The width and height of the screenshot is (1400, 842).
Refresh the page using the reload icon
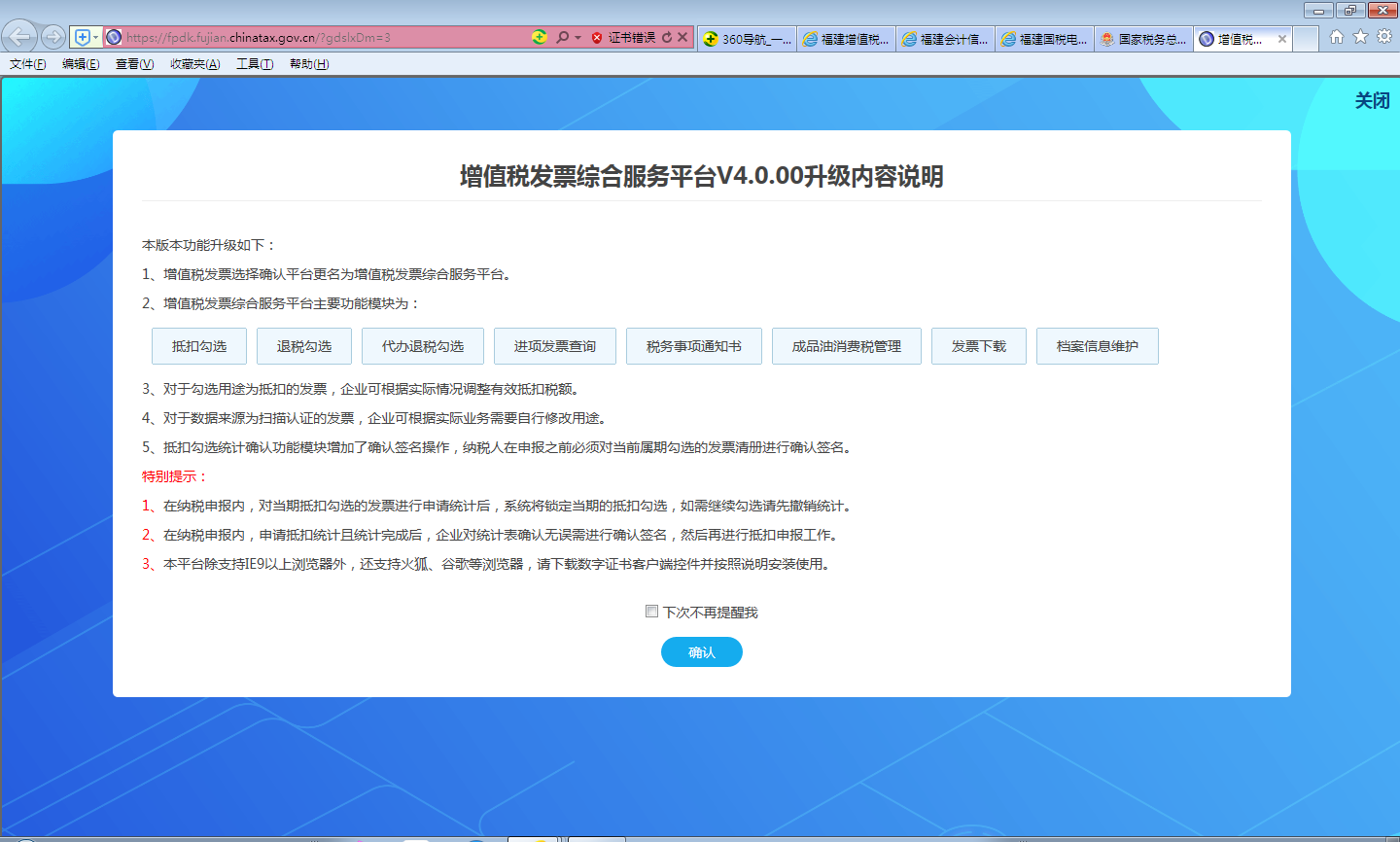point(667,37)
